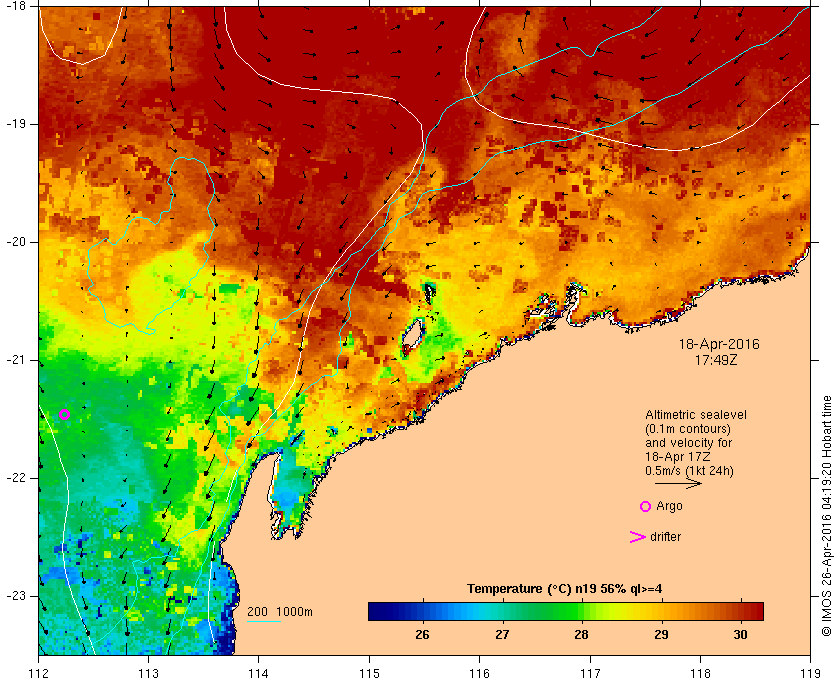Click the latitude axis label -19
Image resolution: width=840 pixels, height=680 pixels.
pyautogui.click(x=14, y=124)
